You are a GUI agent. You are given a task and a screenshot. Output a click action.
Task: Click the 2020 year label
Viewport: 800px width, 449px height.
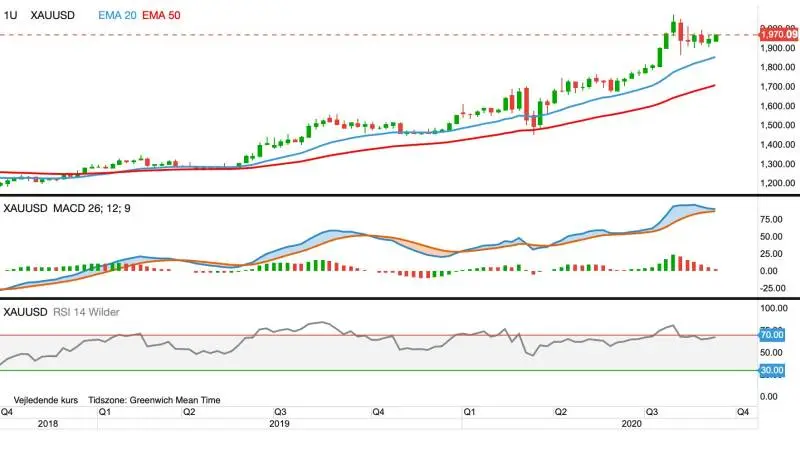pos(631,423)
